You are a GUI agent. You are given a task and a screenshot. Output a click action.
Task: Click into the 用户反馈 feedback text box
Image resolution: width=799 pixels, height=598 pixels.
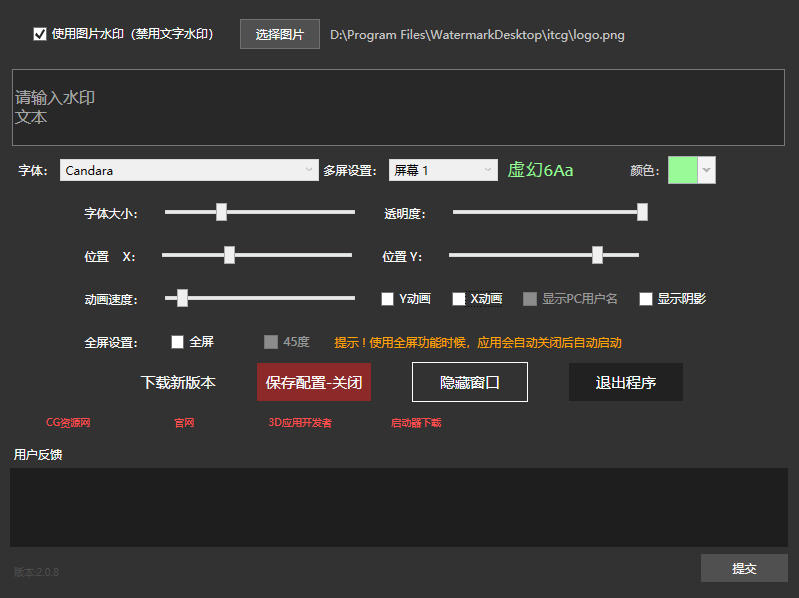(x=399, y=507)
